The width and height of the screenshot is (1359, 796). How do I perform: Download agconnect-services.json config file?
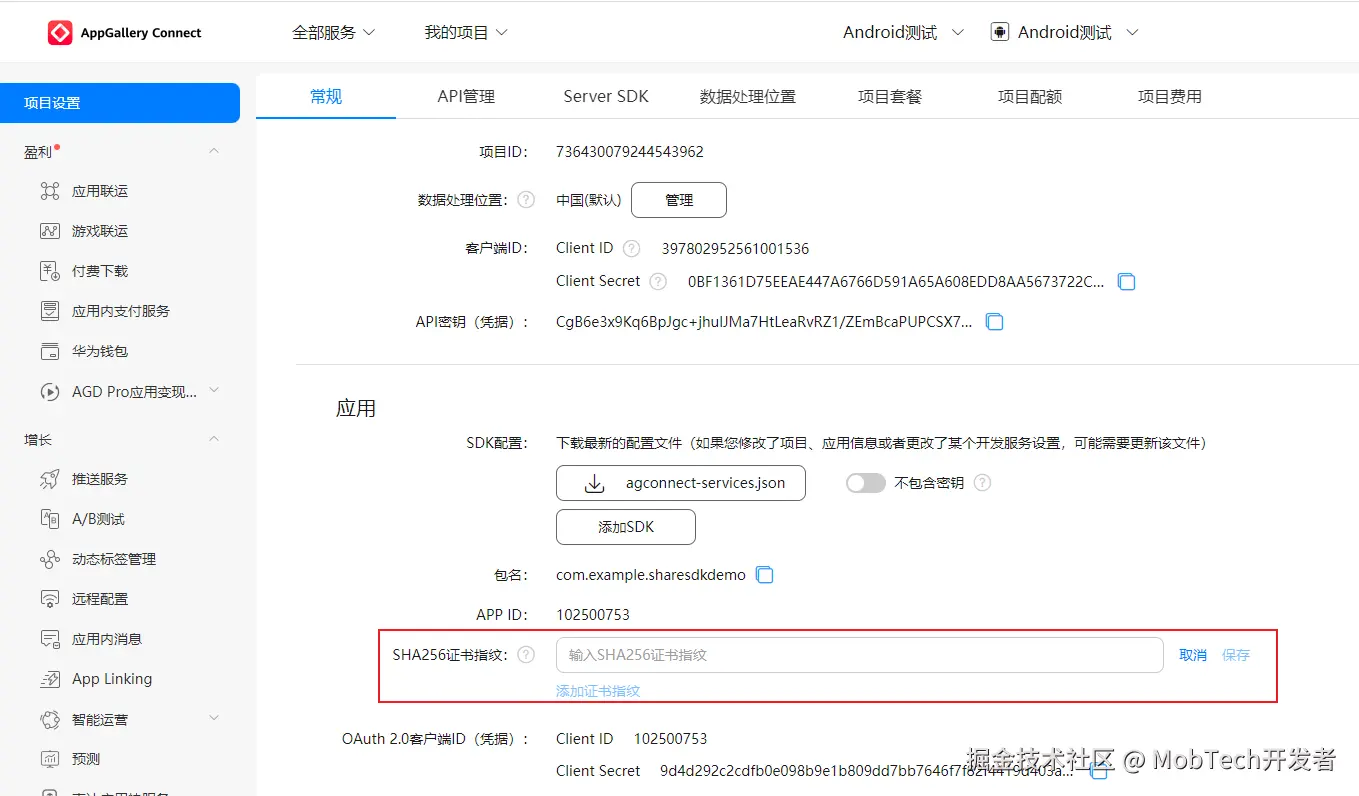(681, 483)
